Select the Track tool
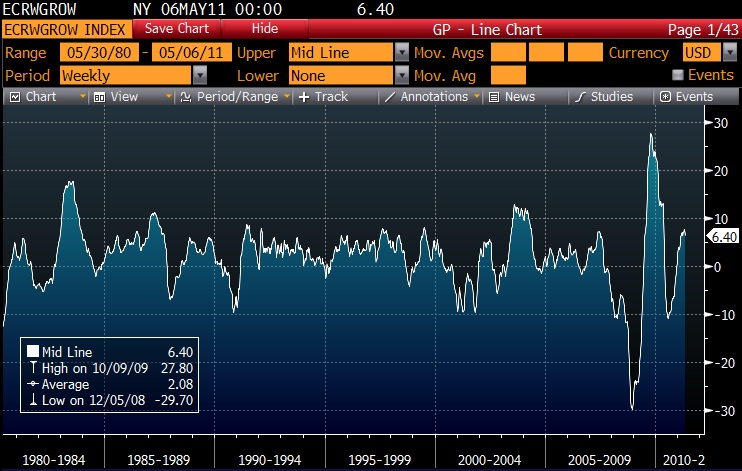Viewport: 742px width, 471px height. (336, 97)
